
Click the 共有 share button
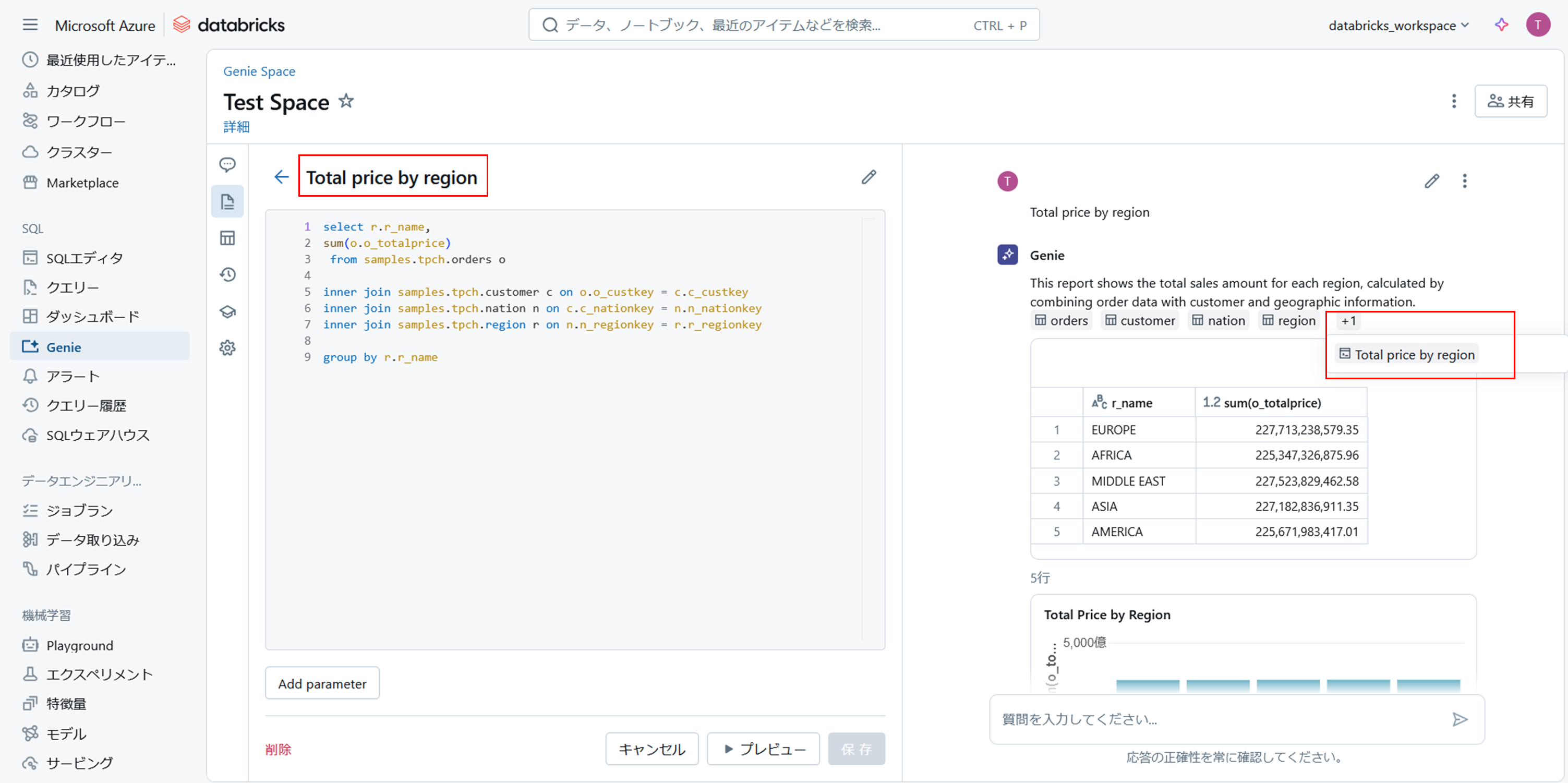point(1510,101)
